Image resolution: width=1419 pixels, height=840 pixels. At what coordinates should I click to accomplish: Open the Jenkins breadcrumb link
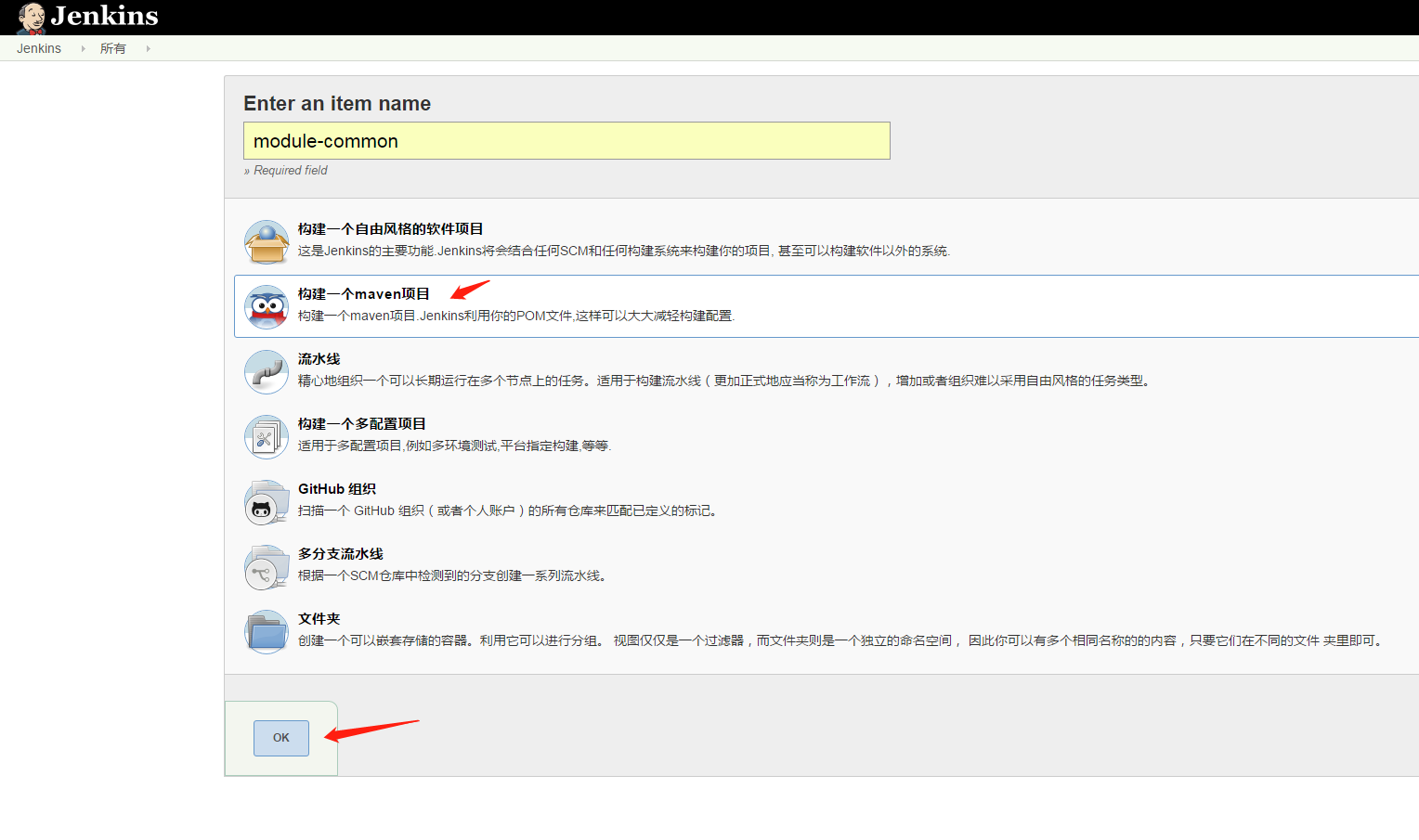point(39,48)
